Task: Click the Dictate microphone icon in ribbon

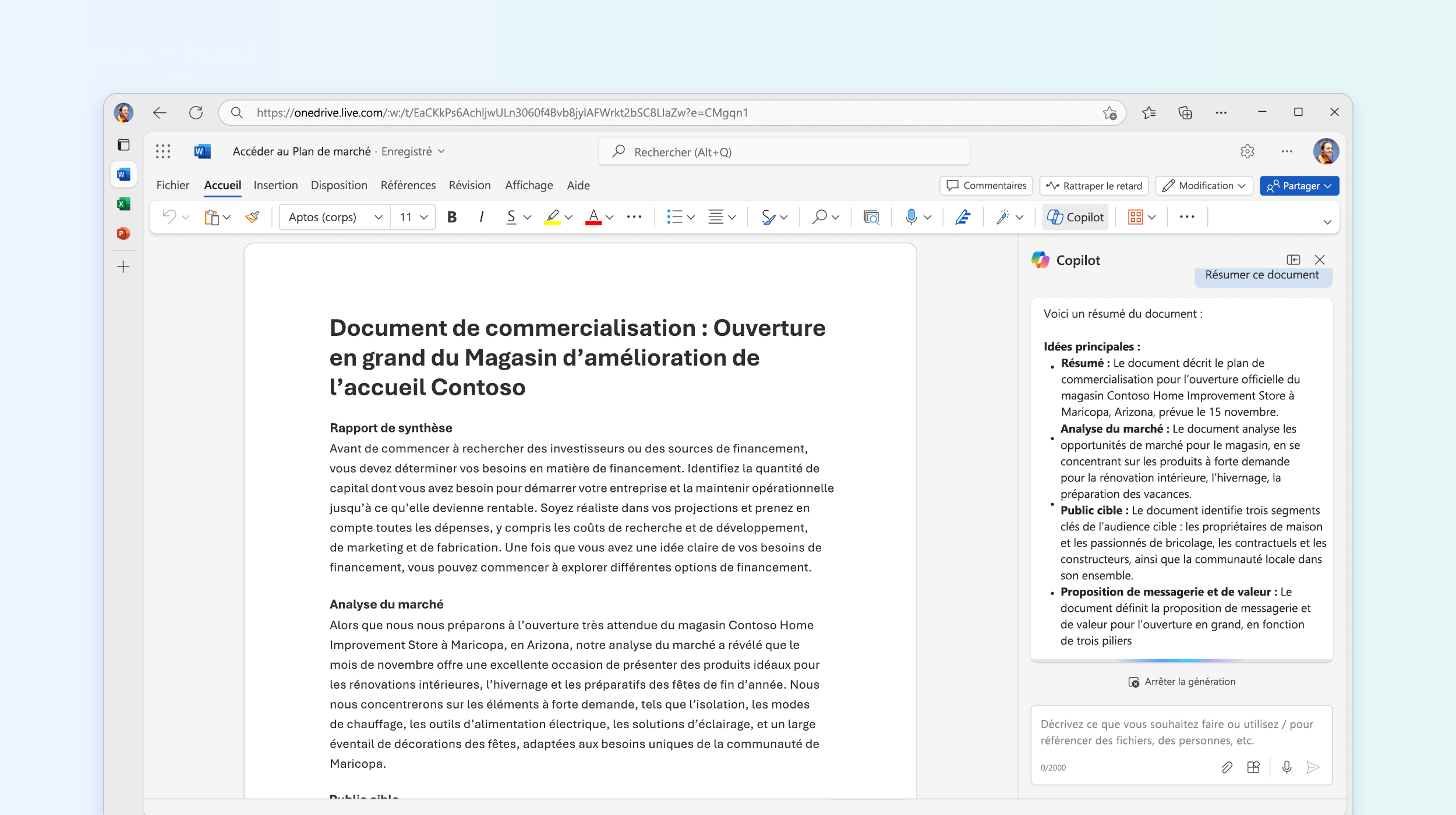Action: [911, 217]
